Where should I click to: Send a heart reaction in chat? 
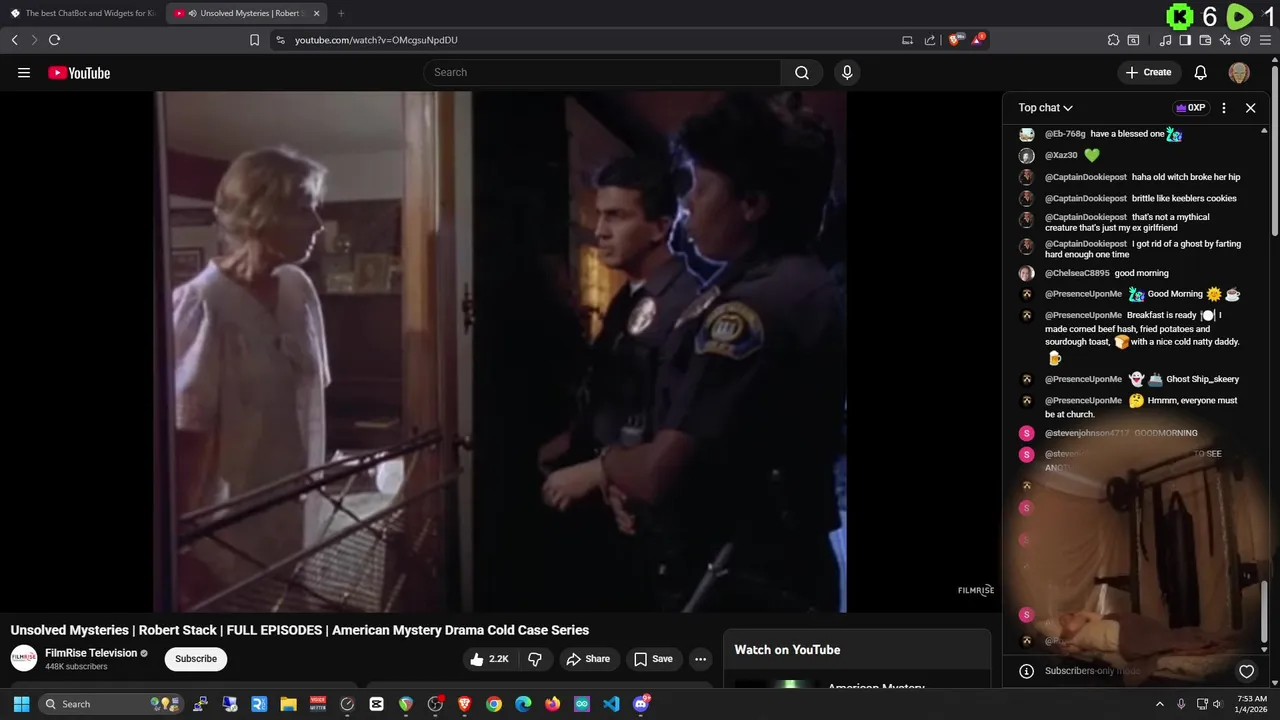pos(1246,671)
